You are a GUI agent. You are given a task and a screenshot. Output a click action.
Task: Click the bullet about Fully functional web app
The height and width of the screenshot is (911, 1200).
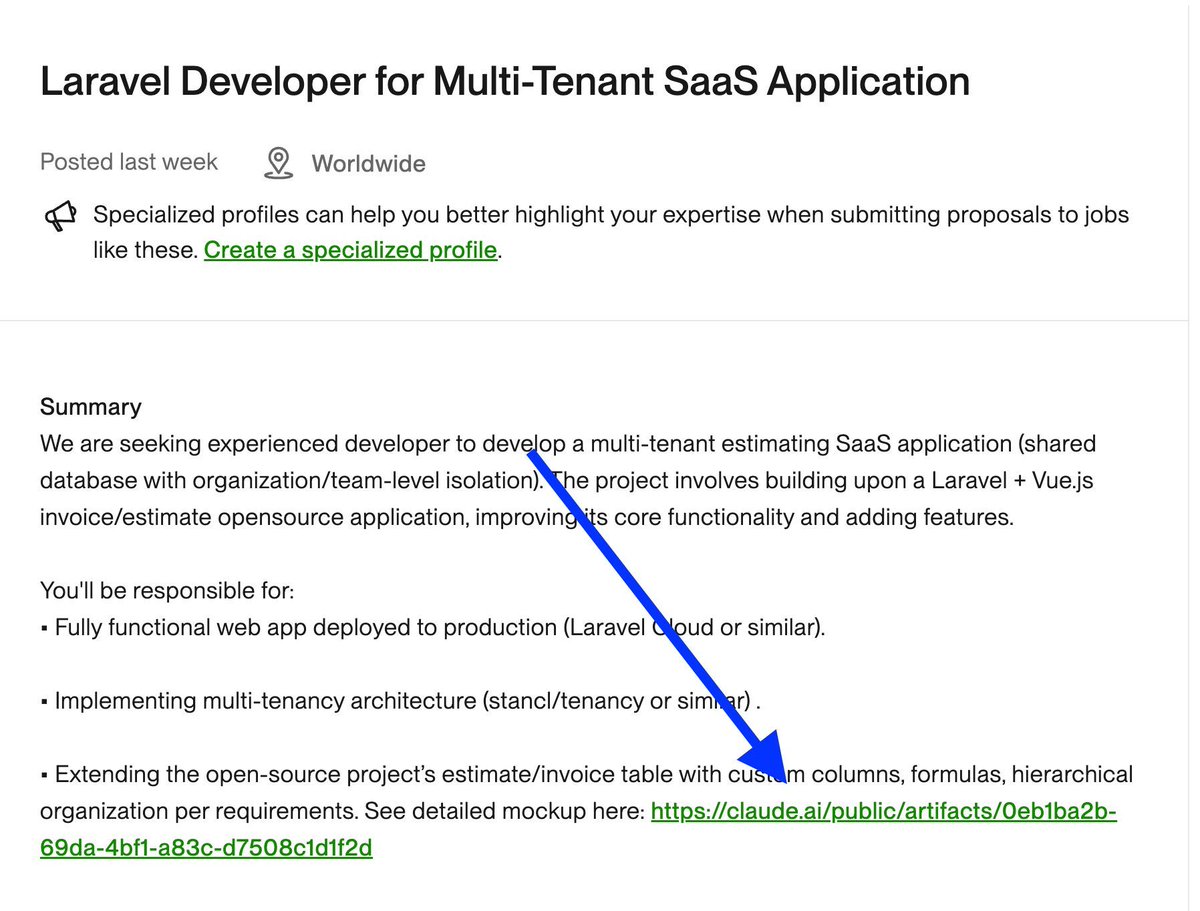coord(433,628)
